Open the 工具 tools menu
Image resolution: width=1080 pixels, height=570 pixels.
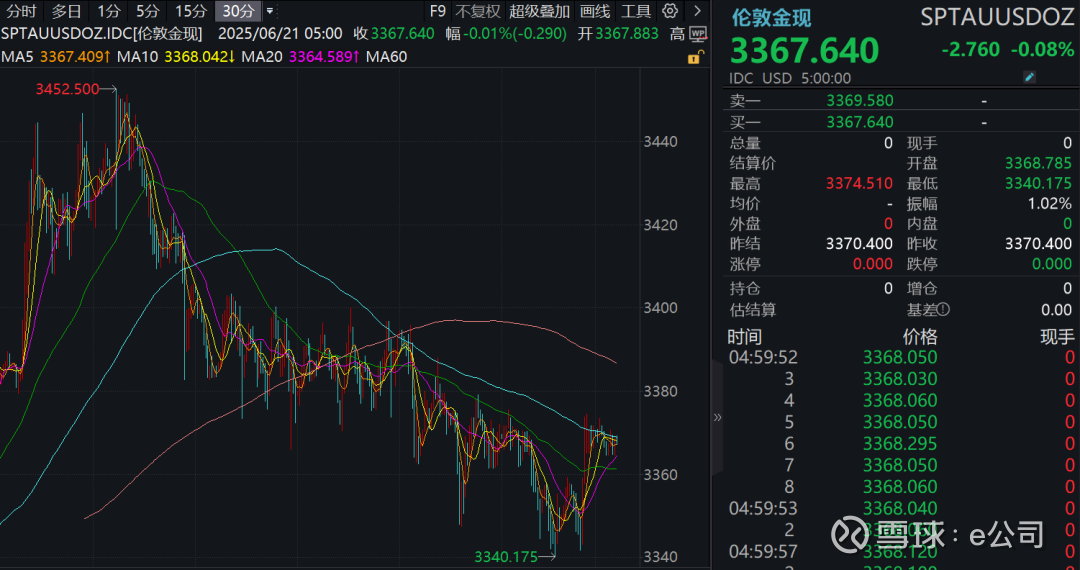click(x=636, y=12)
